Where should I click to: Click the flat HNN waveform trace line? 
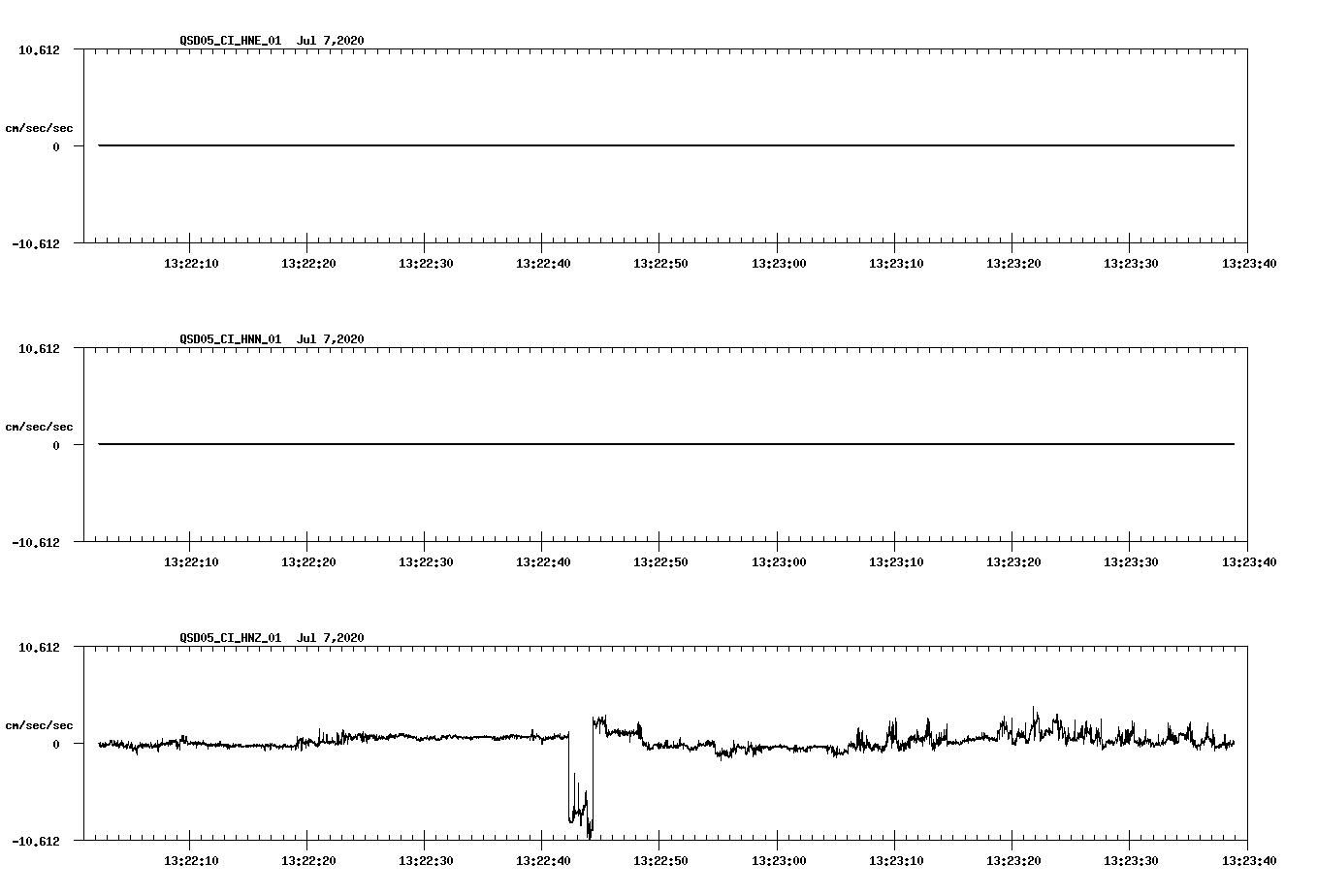pyautogui.click(x=666, y=444)
